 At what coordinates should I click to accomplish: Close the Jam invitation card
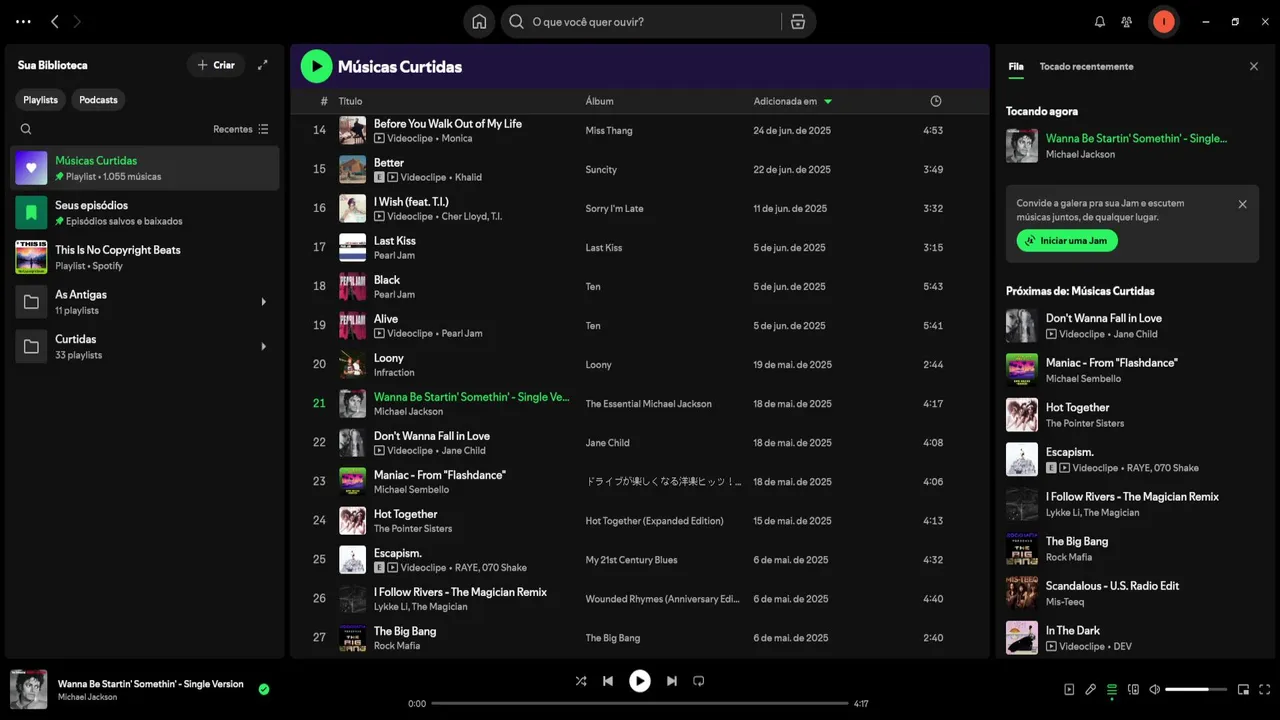[x=1243, y=204]
